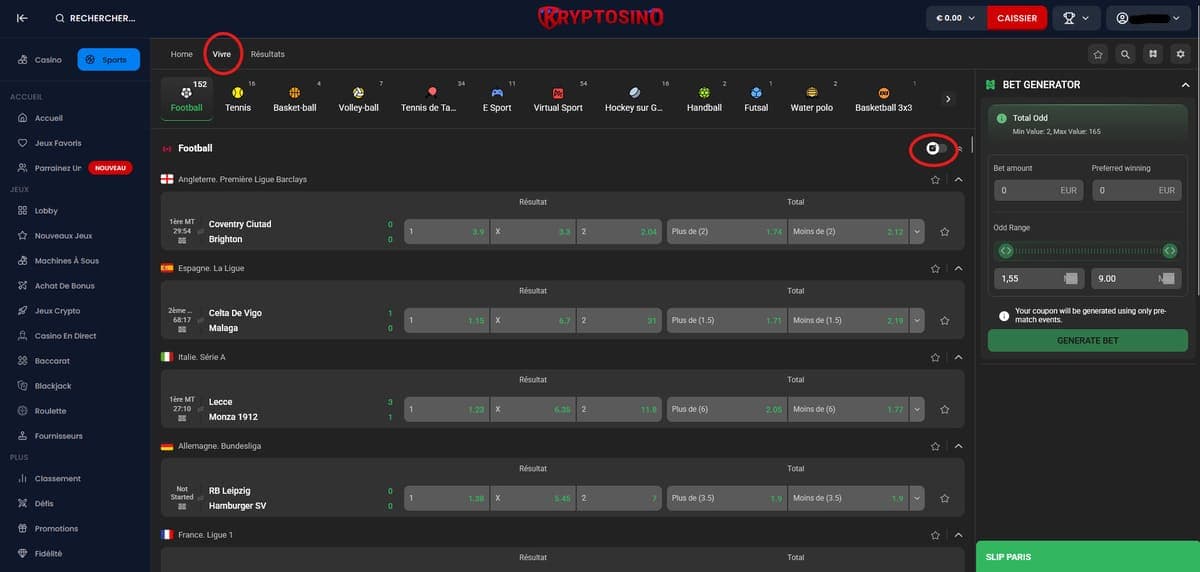Bet on Coventry win at 3.9

click(x=446, y=232)
